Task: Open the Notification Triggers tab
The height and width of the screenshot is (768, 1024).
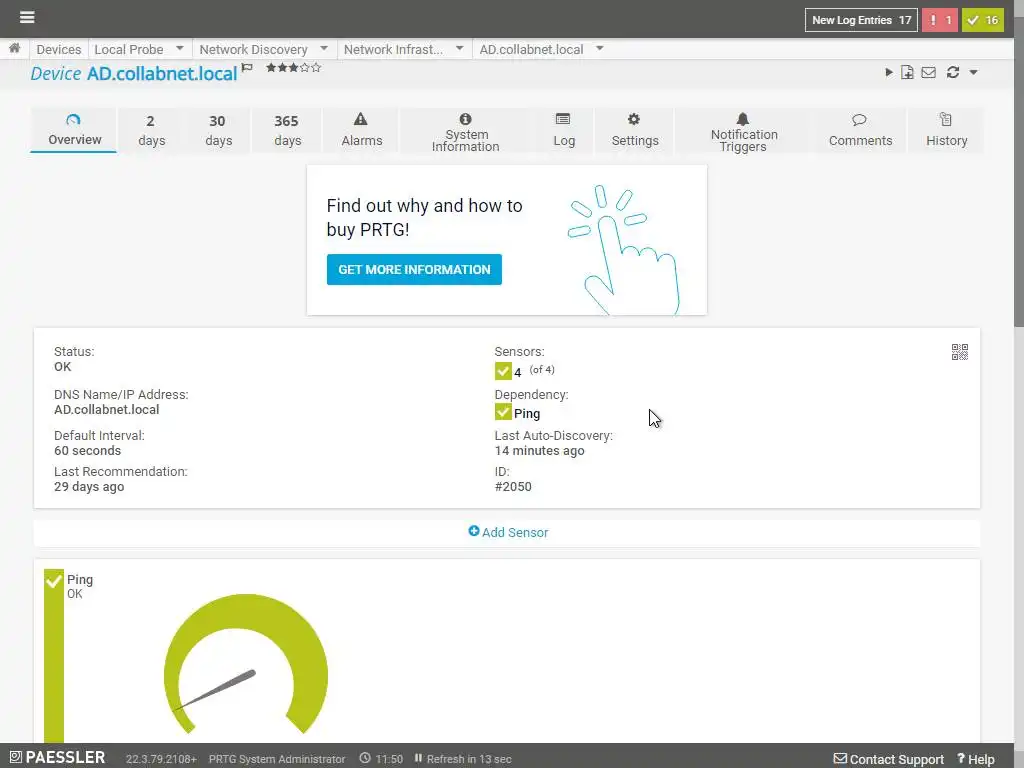Action: [743, 130]
